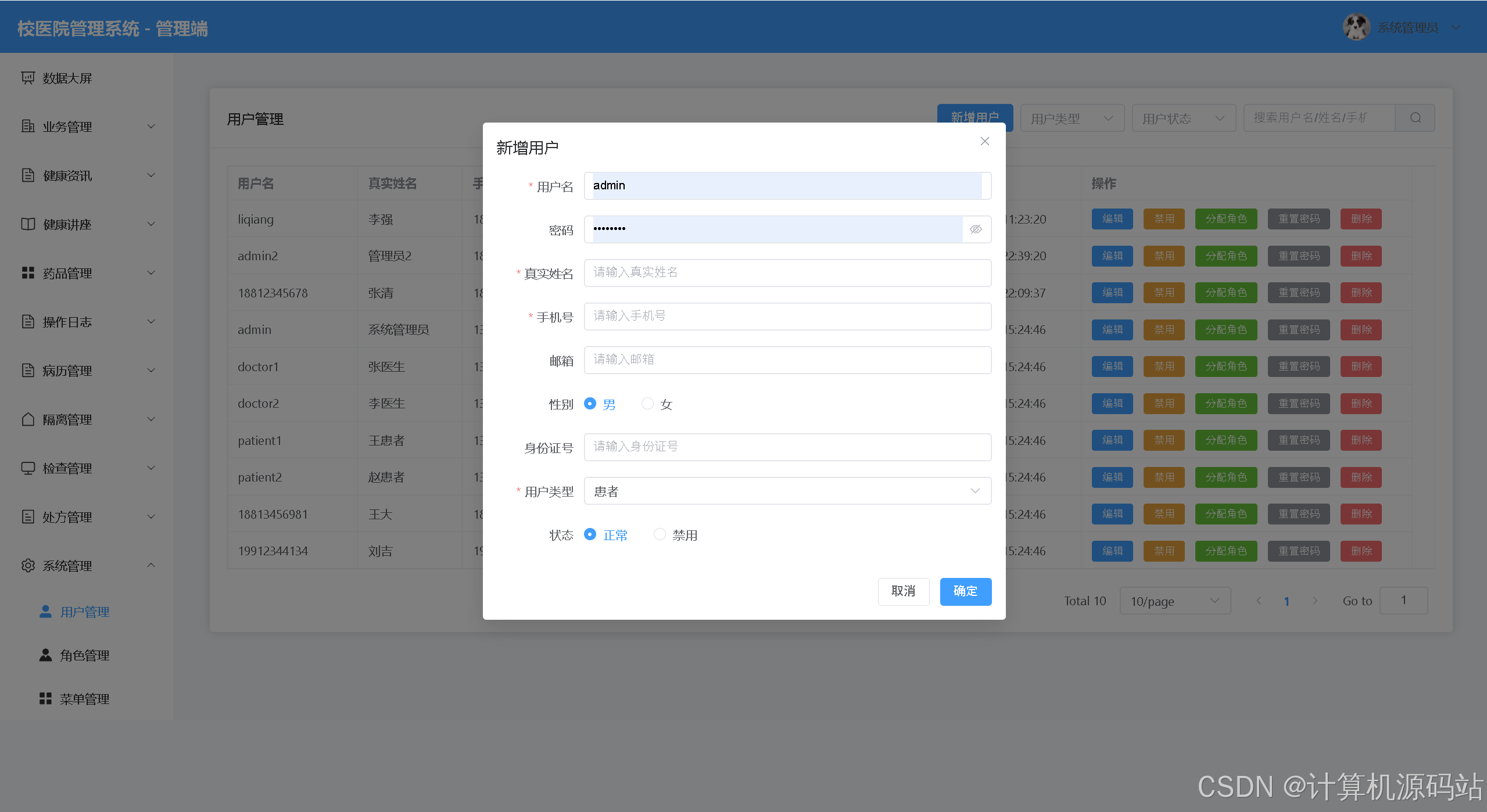1487x812 pixels.
Task: Click 重置密码 for the doctor1 row
Action: pyautogui.click(x=1299, y=367)
